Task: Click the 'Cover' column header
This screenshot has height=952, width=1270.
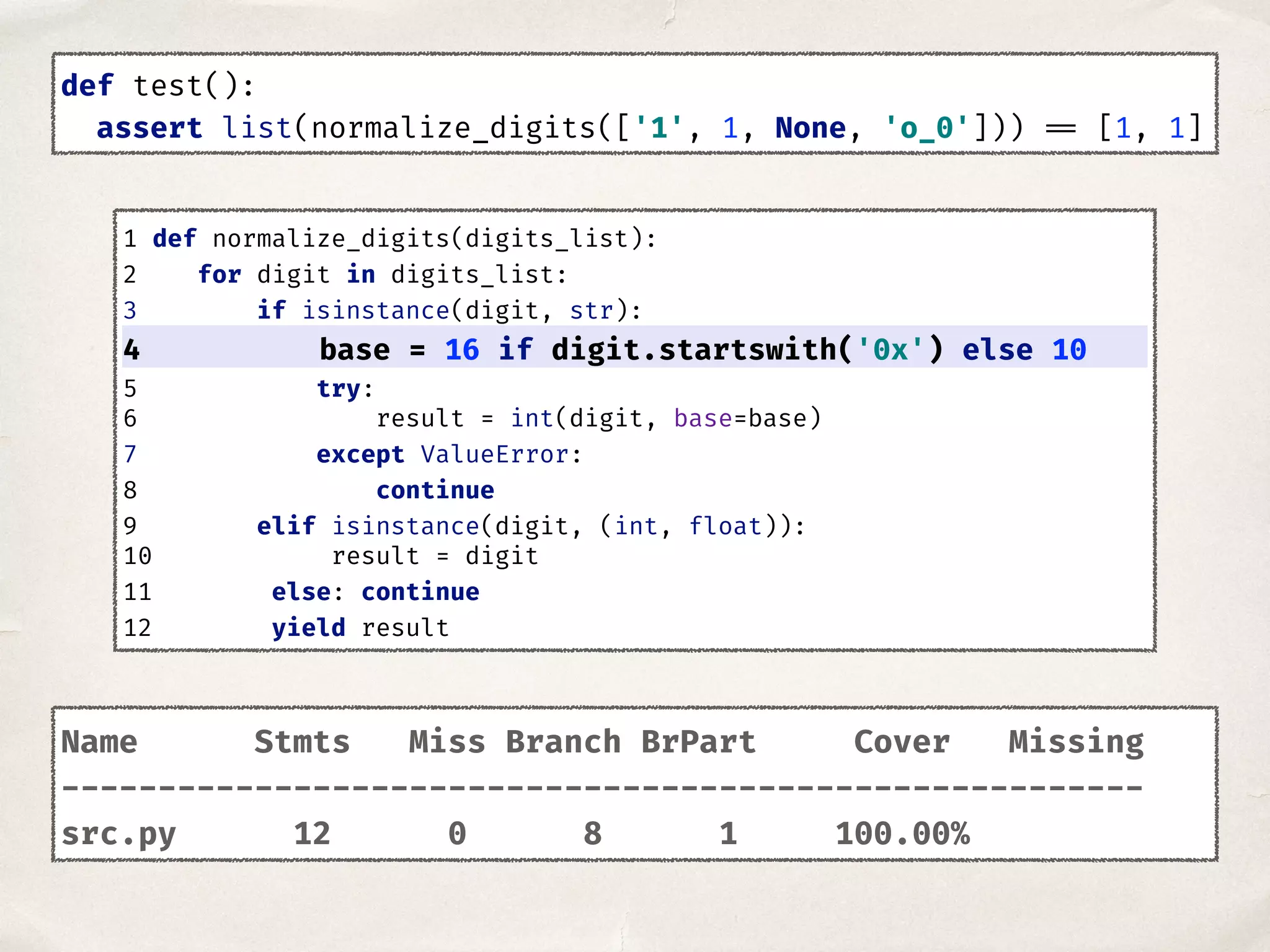Action: [x=902, y=742]
